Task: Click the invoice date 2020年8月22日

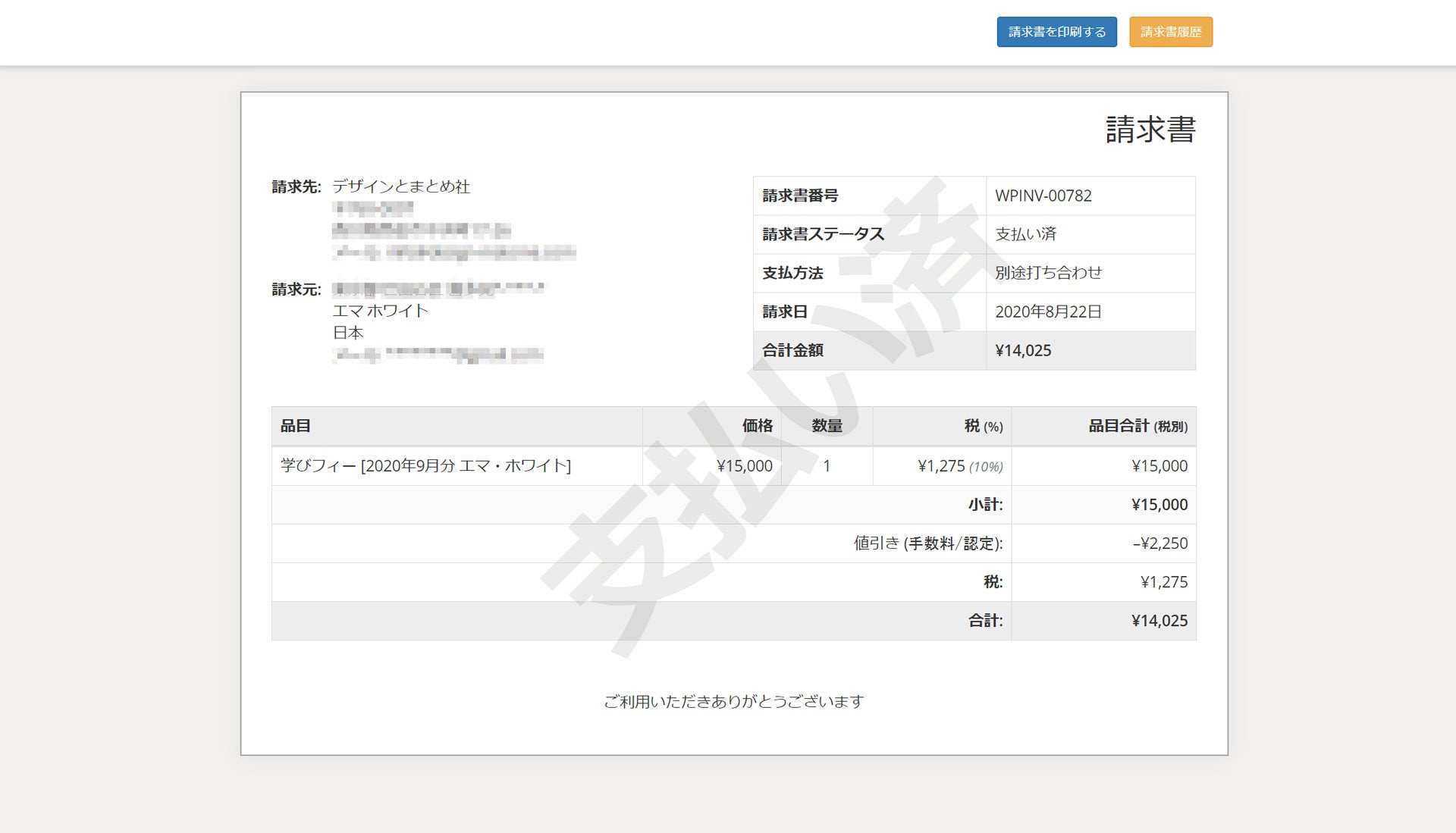Action: pos(1048,312)
